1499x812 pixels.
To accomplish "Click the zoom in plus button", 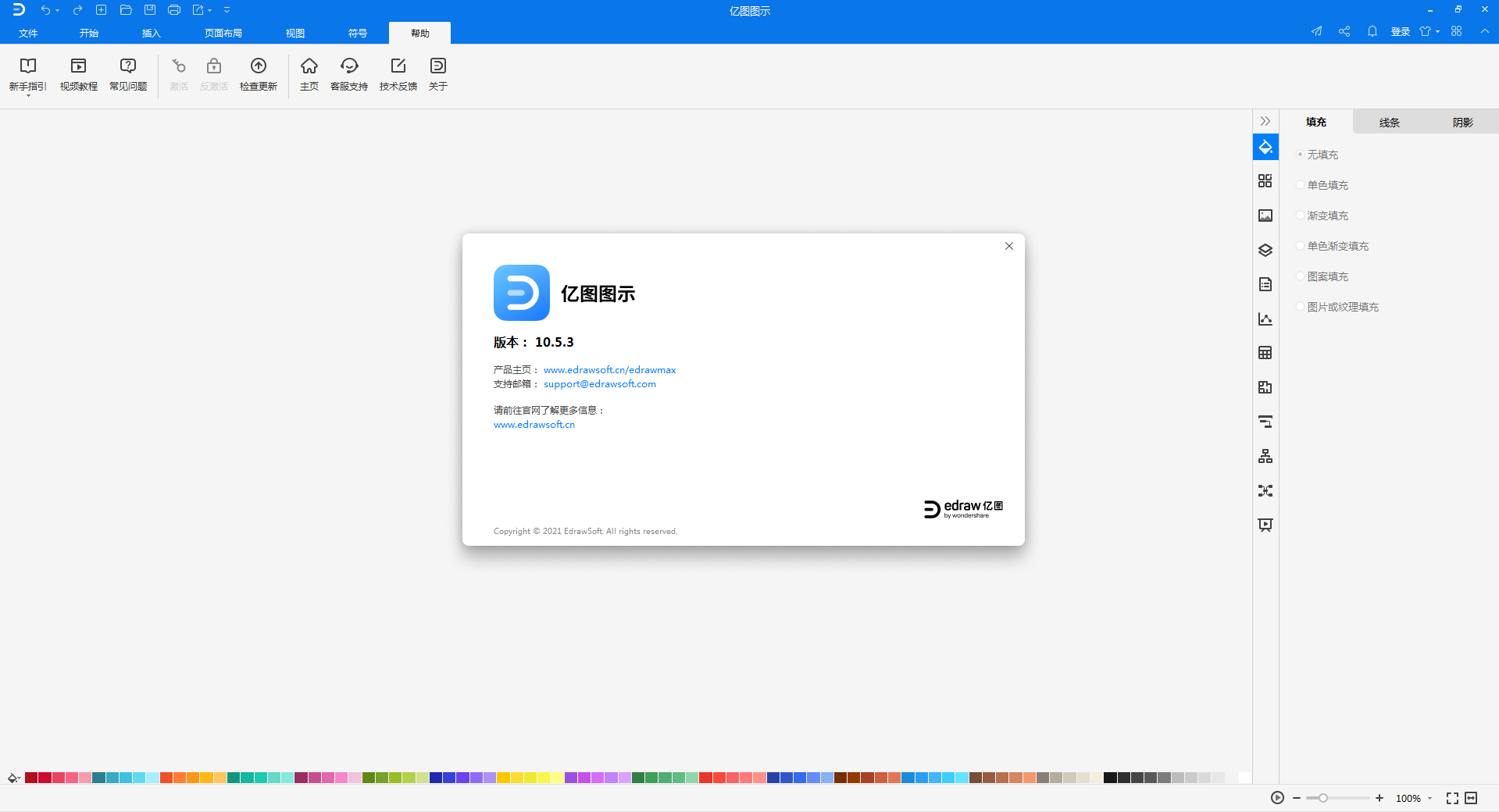I will click(1379, 798).
